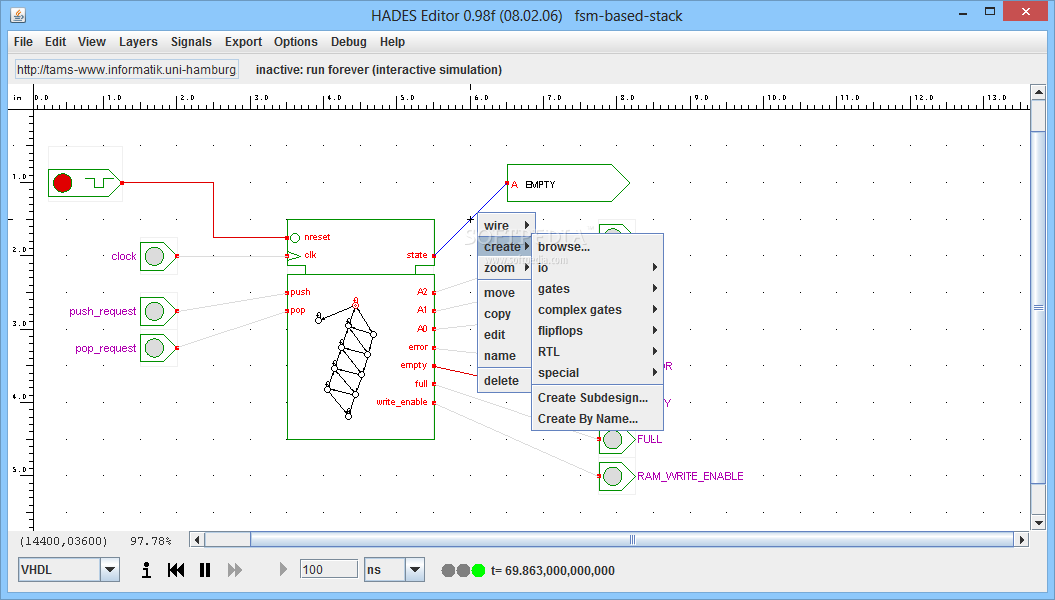
Task: Open the Export menu
Action: (243, 42)
